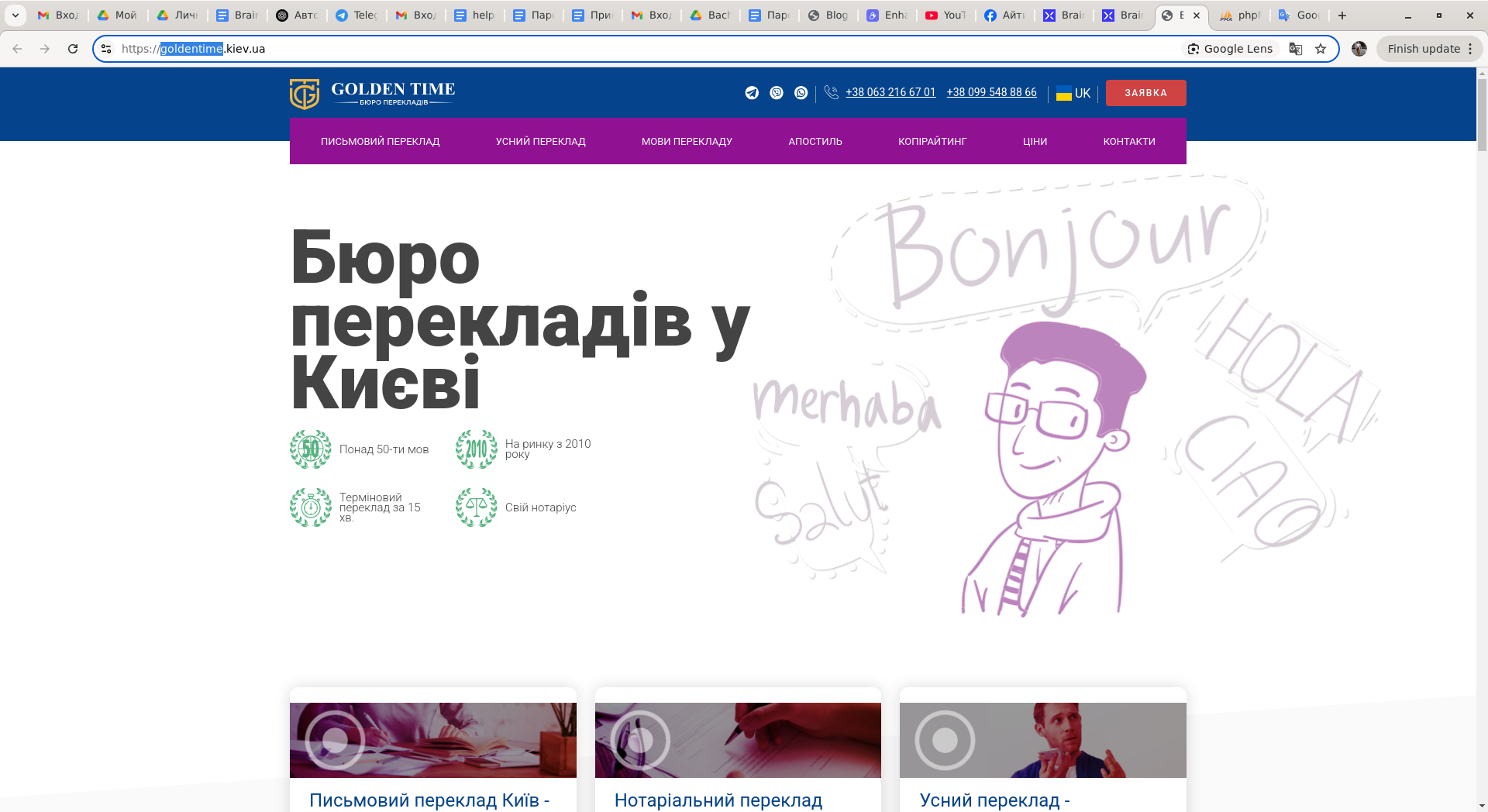Open Усний переклад service card image
The image size is (1488, 812).
tap(1042, 740)
